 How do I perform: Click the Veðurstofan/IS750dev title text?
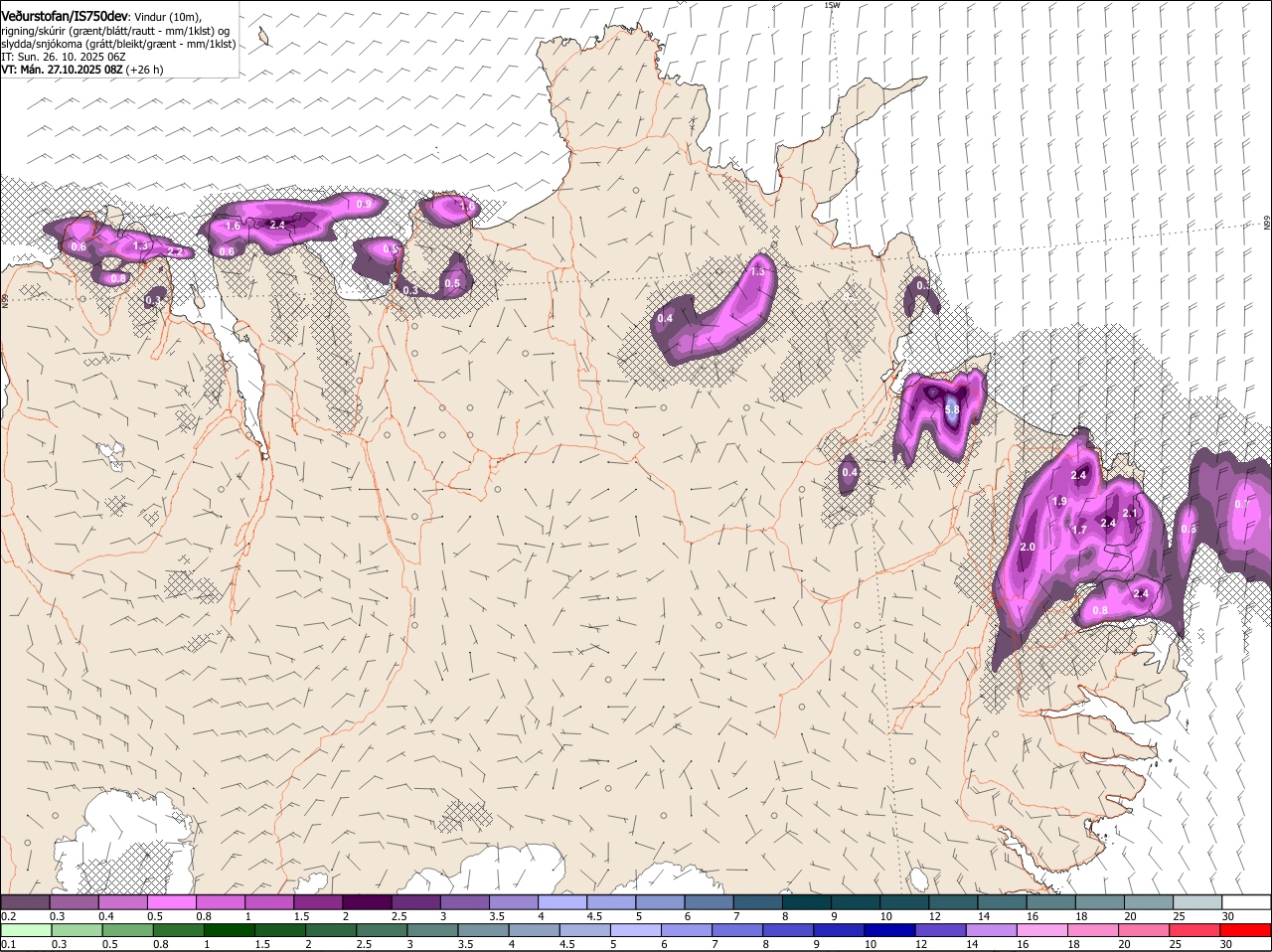tap(65, 15)
